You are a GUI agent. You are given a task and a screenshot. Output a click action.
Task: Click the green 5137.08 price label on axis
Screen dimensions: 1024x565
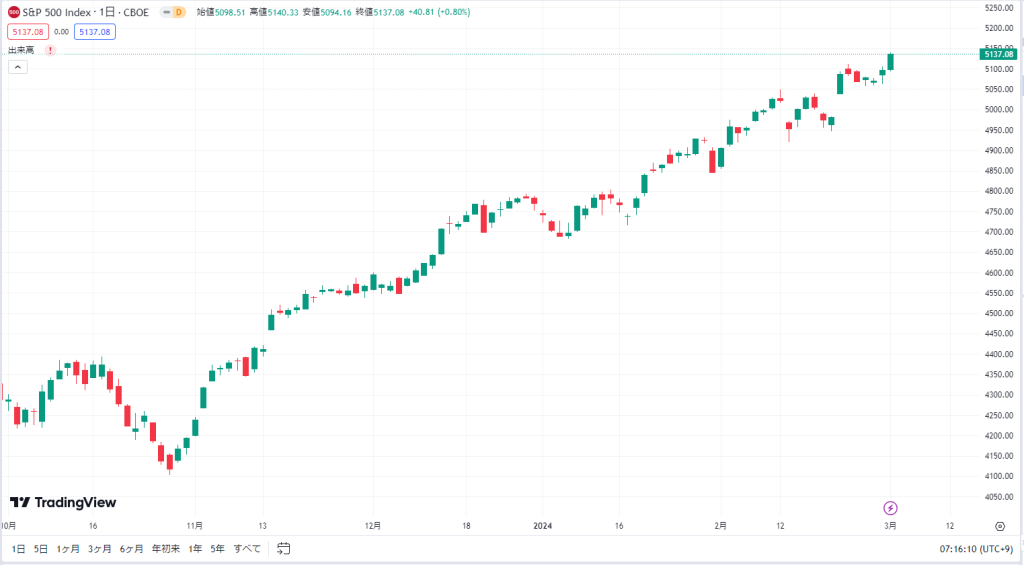pyautogui.click(x=999, y=54)
